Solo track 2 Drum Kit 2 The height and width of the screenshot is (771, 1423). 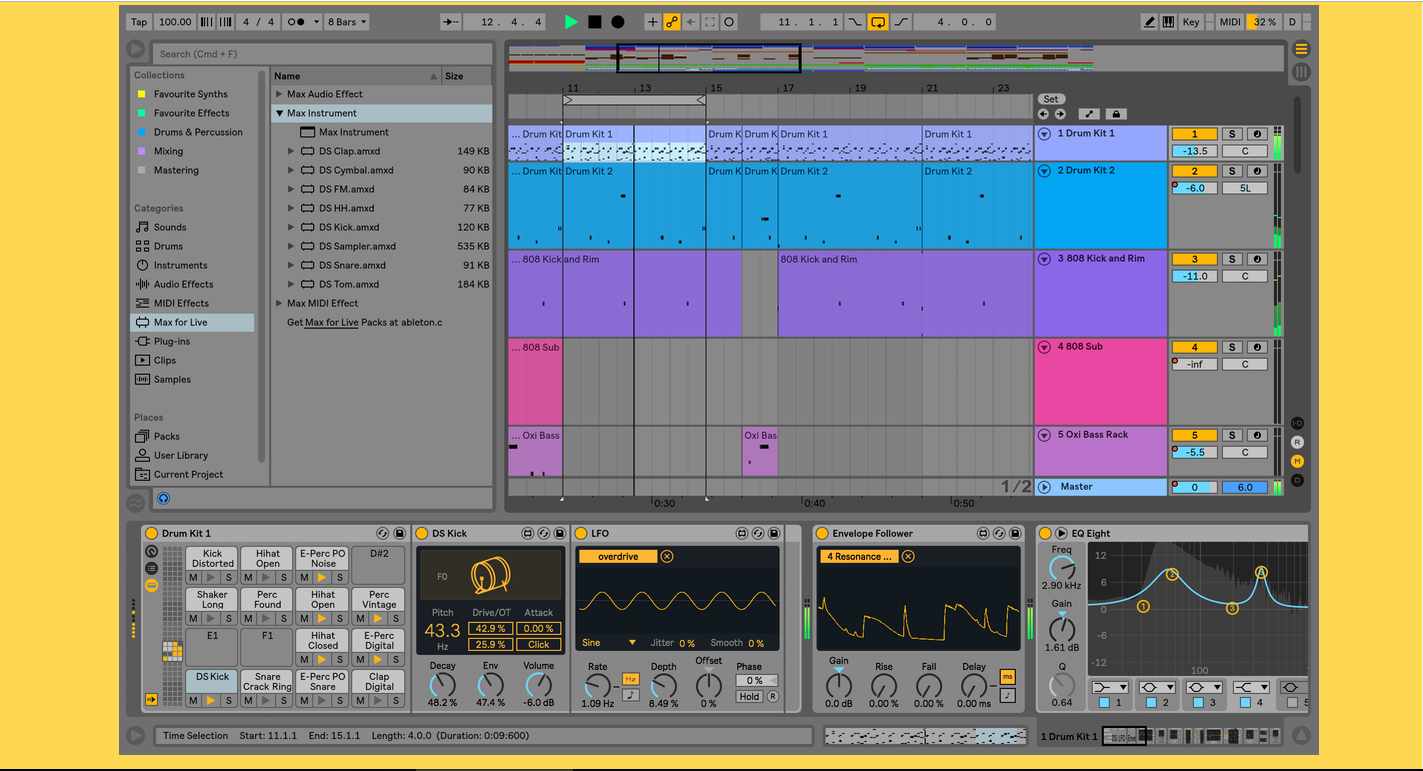[x=1233, y=171]
